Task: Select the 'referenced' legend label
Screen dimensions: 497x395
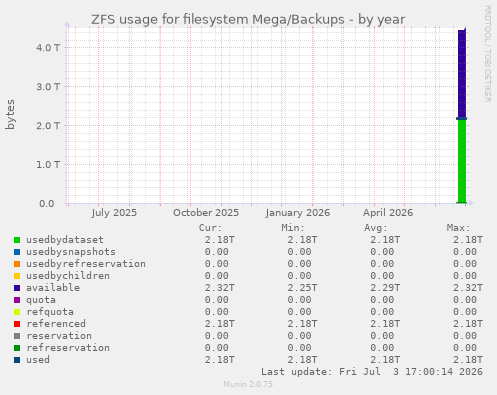Action: click(x=56, y=324)
